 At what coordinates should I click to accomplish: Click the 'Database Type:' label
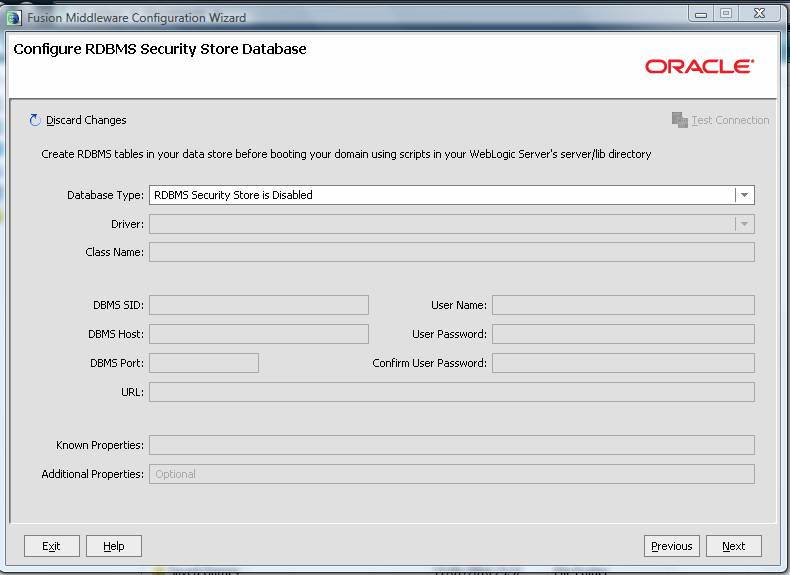pos(105,195)
